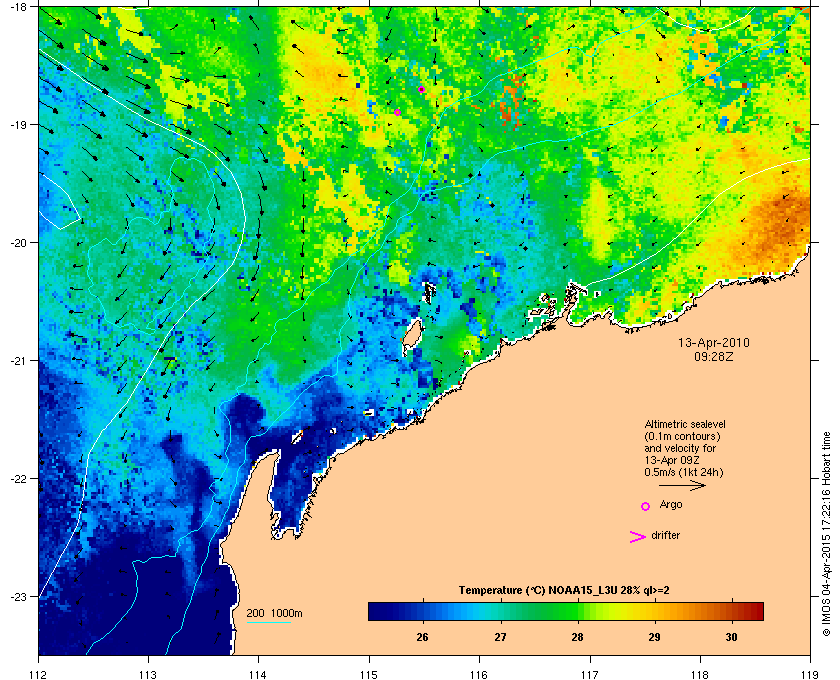Click the cyan depth contour legend line
Viewport: 840px width, 680px height.
[x=268, y=622]
